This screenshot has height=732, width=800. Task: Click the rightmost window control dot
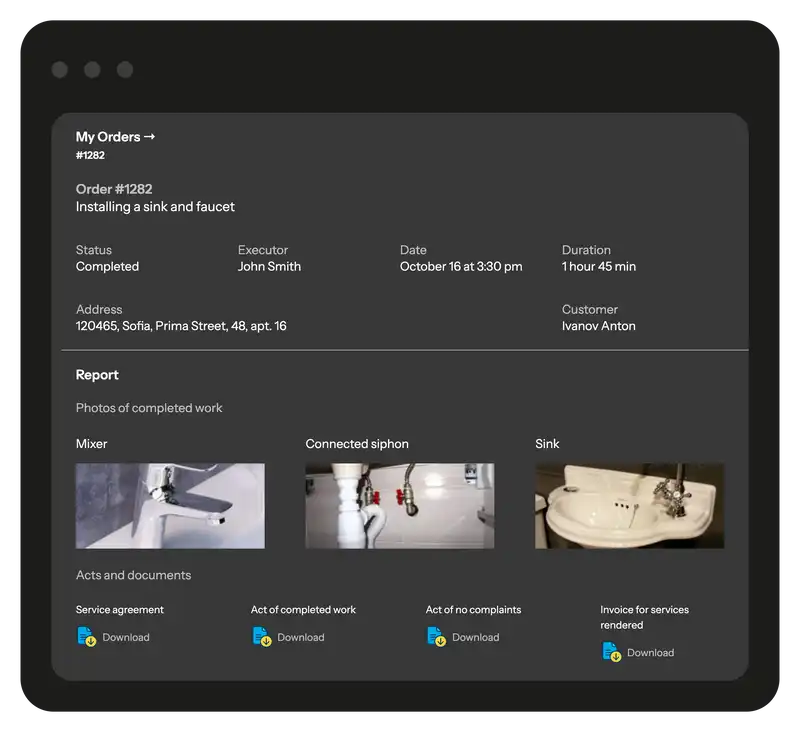click(125, 69)
